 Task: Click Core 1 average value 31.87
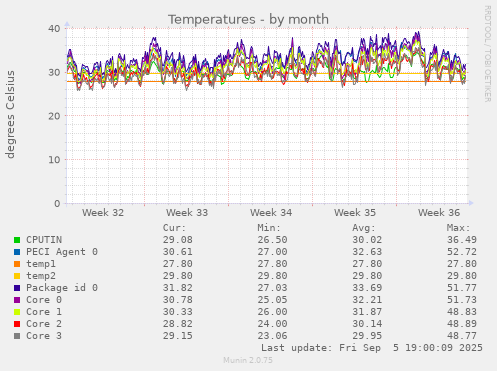tap(367, 312)
